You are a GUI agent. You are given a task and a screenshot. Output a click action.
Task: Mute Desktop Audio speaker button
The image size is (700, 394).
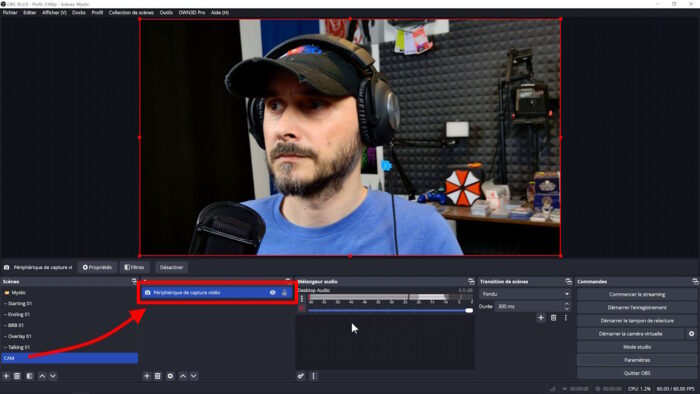coord(302,308)
